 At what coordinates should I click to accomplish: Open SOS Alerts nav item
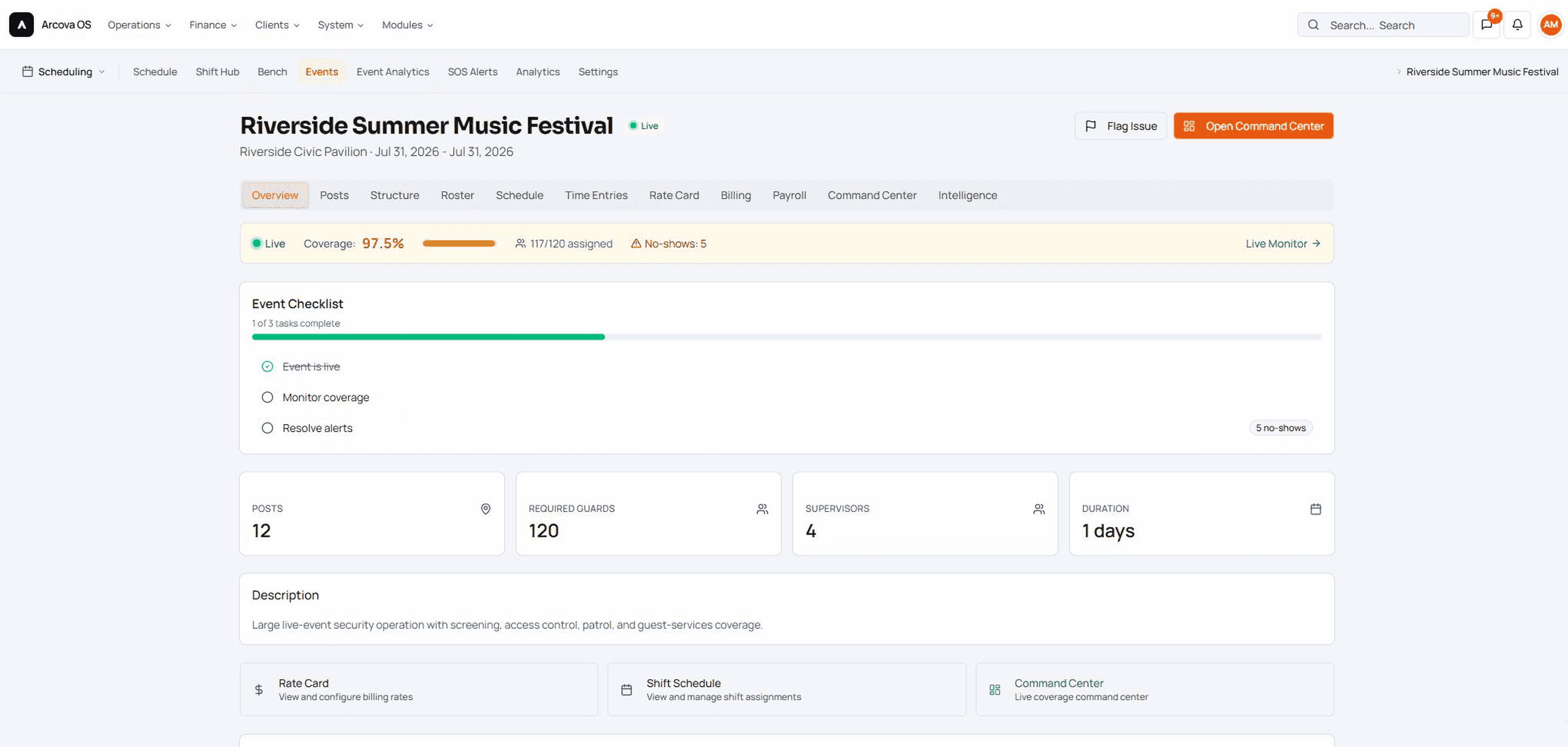pyautogui.click(x=472, y=71)
